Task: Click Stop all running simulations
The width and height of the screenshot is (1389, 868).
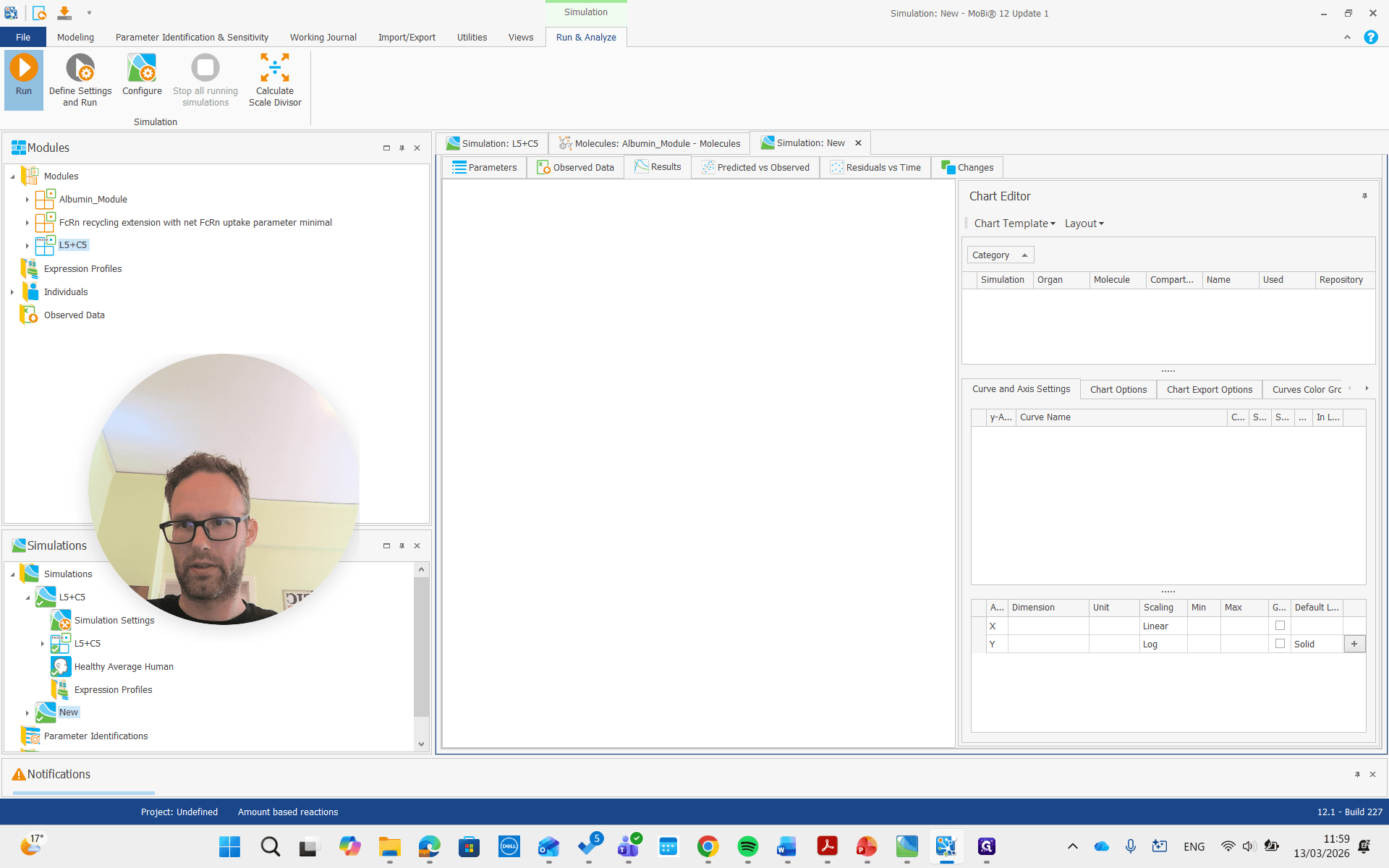Action: pos(205,80)
